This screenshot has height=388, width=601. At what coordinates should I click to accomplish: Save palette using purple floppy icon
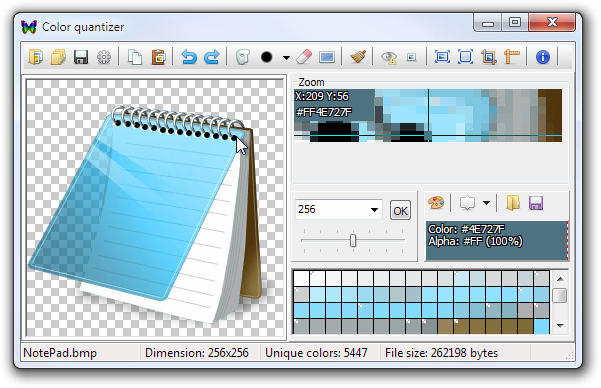536,203
